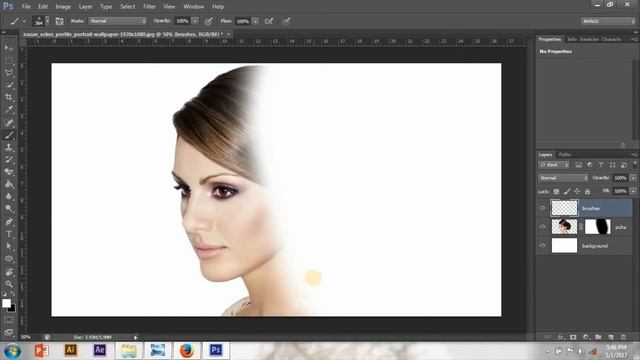
Task: Hide the background layer
Action: 542,246
